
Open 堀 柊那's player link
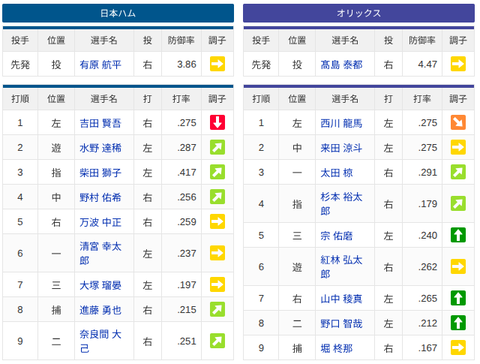pyautogui.click(x=337, y=348)
